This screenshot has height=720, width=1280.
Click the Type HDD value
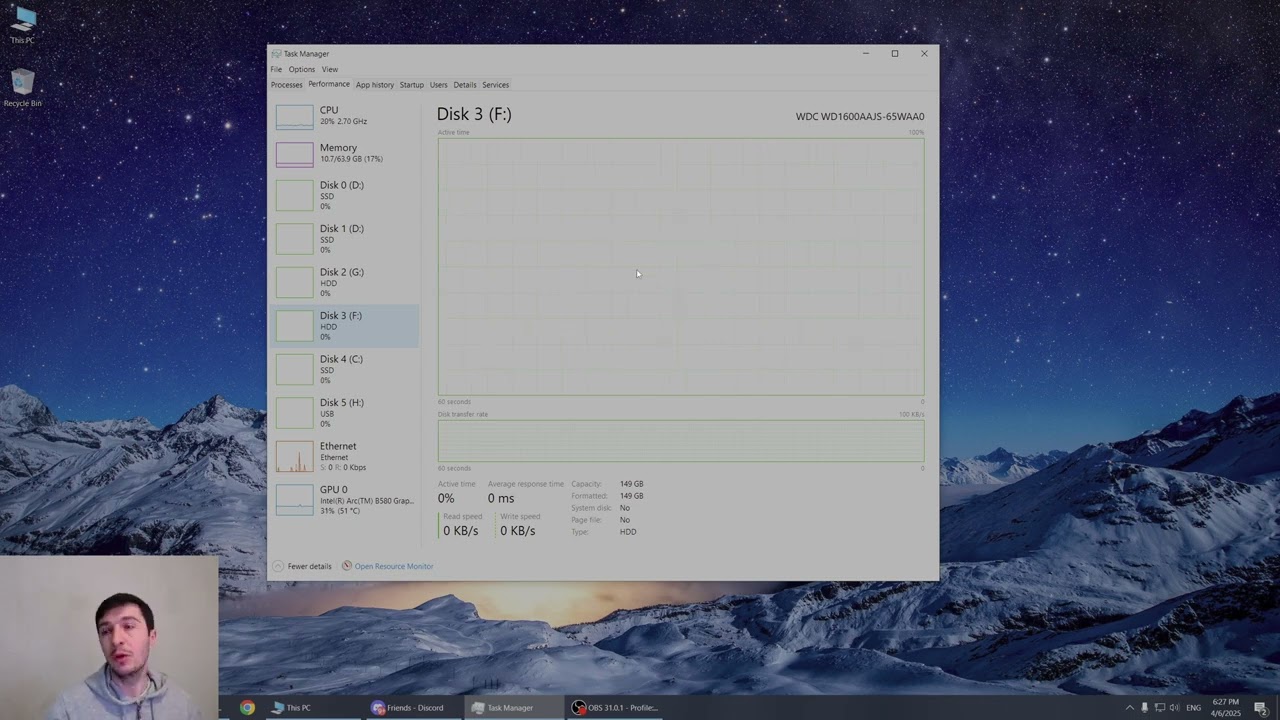pos(628,532)
